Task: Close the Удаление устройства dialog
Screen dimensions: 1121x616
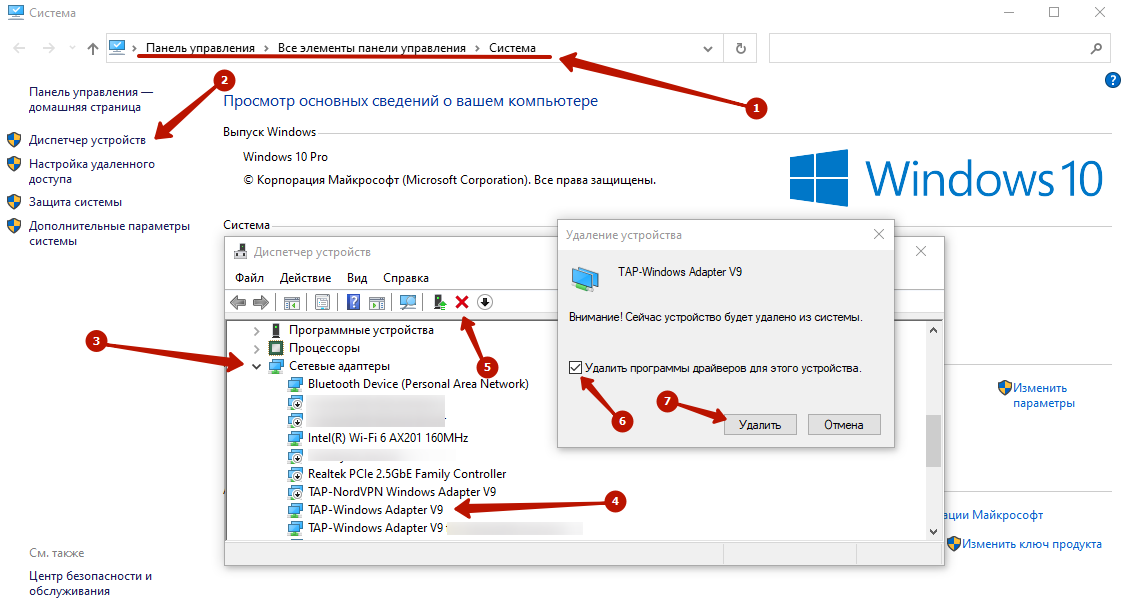Action: point(879,234)
